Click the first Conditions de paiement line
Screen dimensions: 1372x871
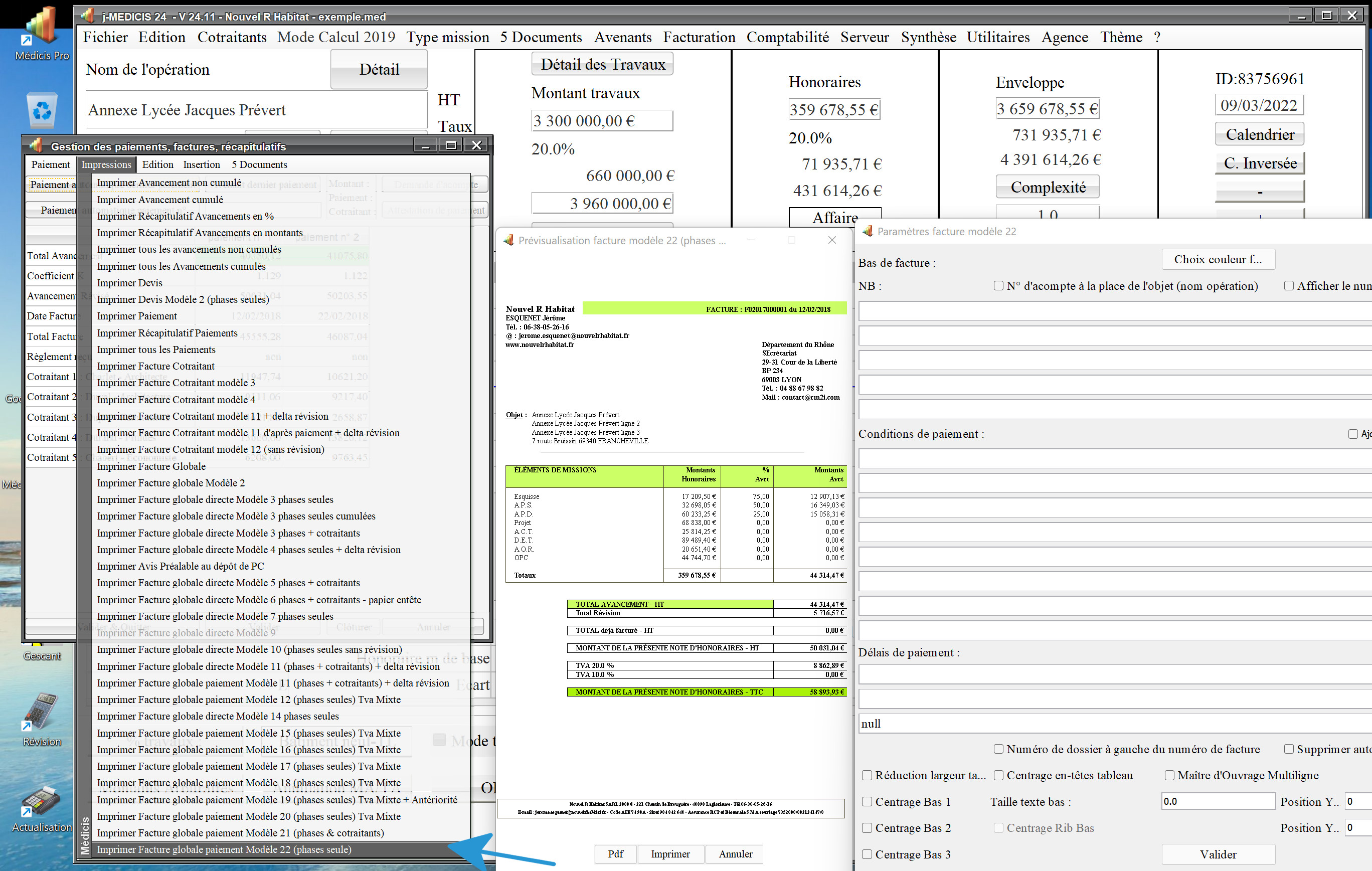coord(1114,458)
